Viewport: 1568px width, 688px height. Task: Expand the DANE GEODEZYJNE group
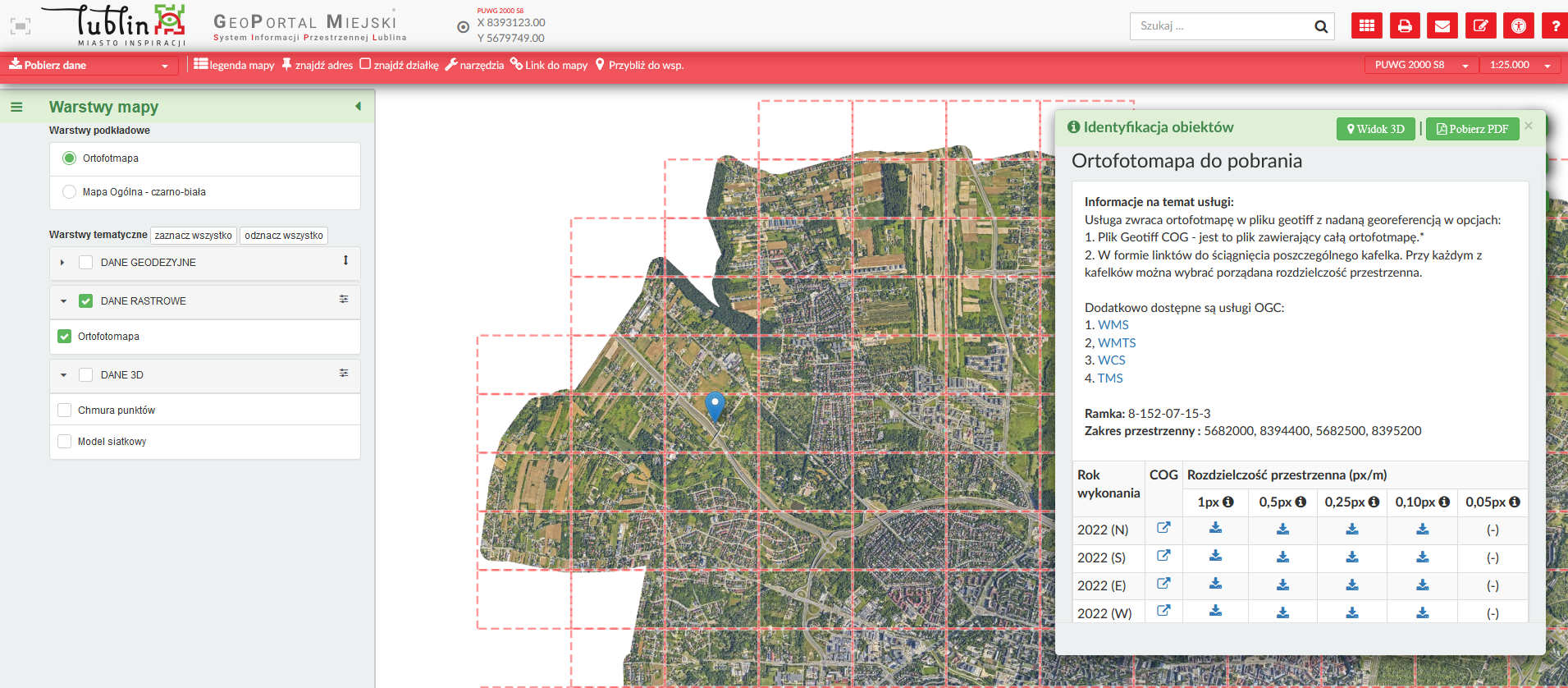62,263
